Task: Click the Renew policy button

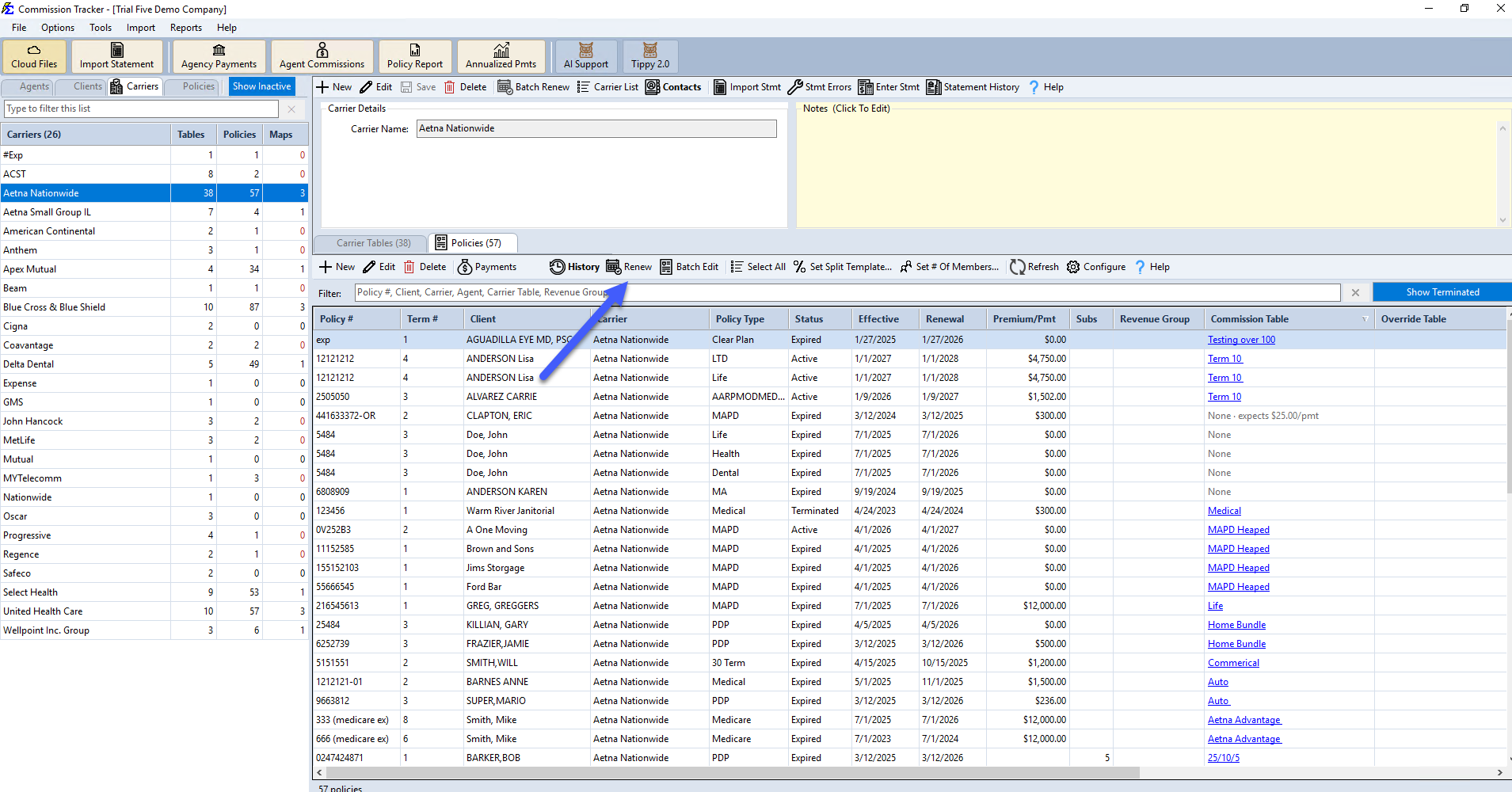Action: pyautogui.click(x=629, y=267)
